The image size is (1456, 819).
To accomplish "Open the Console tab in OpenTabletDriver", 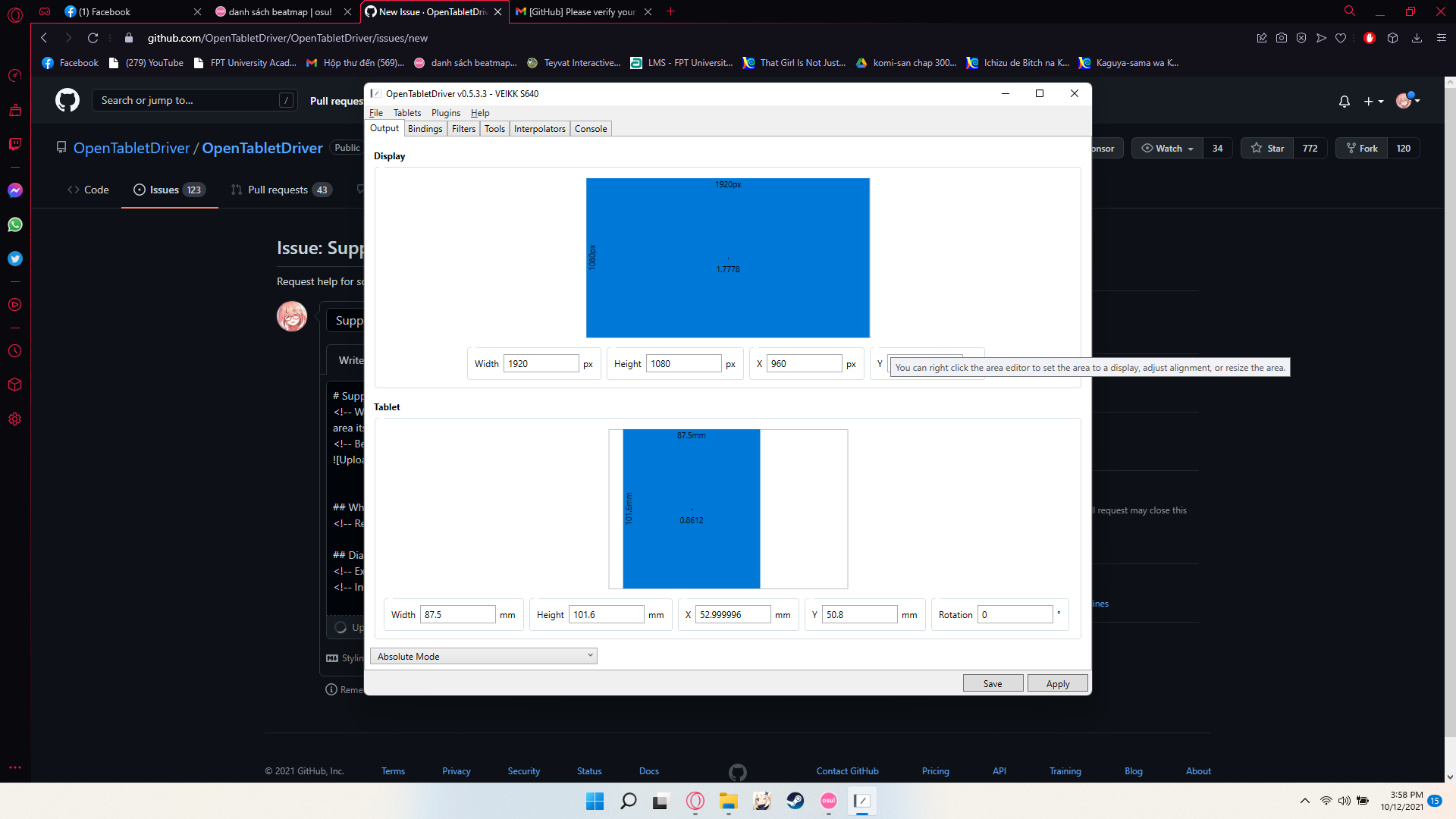I will coord(591,128).
